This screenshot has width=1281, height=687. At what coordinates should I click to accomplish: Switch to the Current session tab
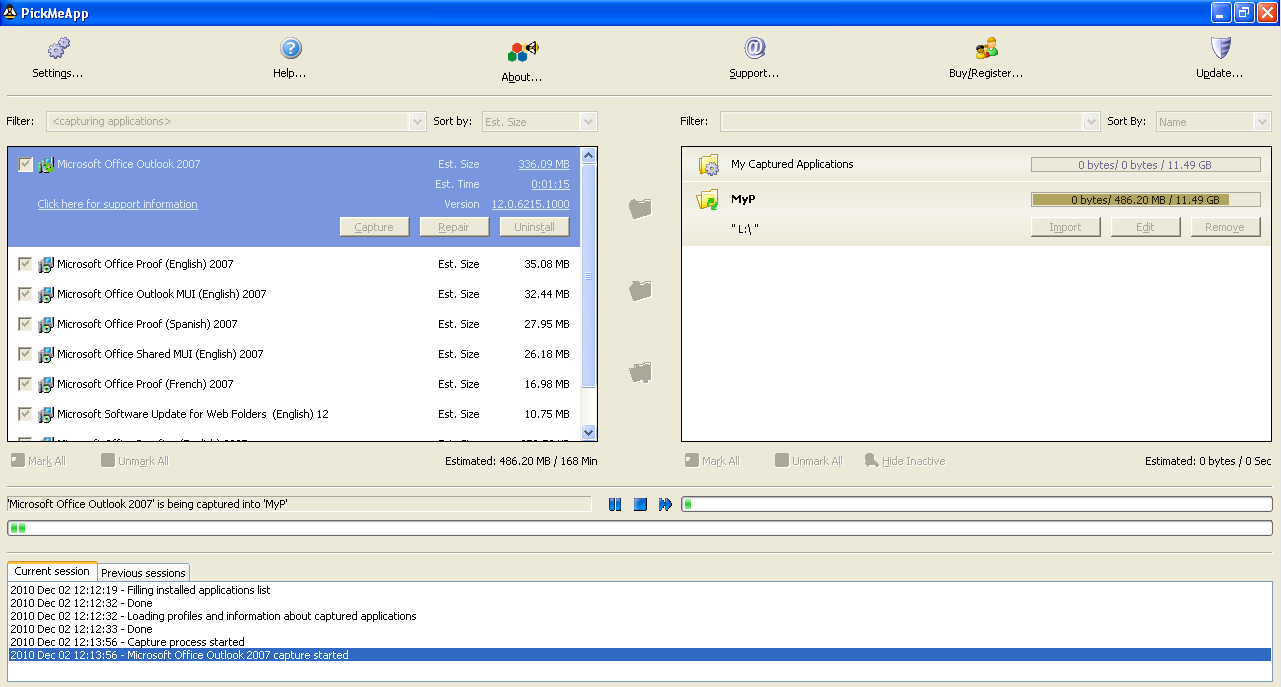[52, 571]
